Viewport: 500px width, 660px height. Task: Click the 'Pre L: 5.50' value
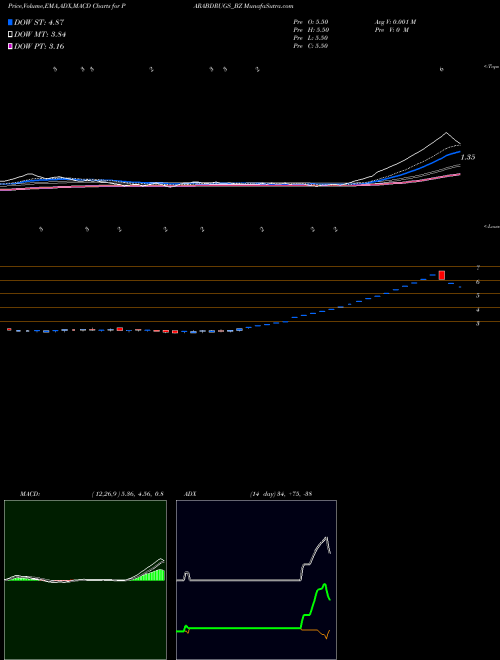311,38
